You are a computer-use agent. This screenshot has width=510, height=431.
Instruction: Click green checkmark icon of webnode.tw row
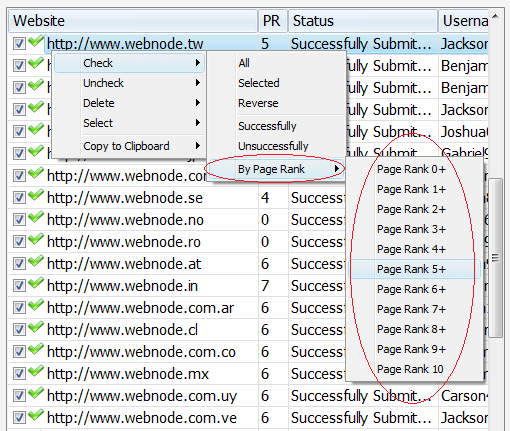[36, 41]
